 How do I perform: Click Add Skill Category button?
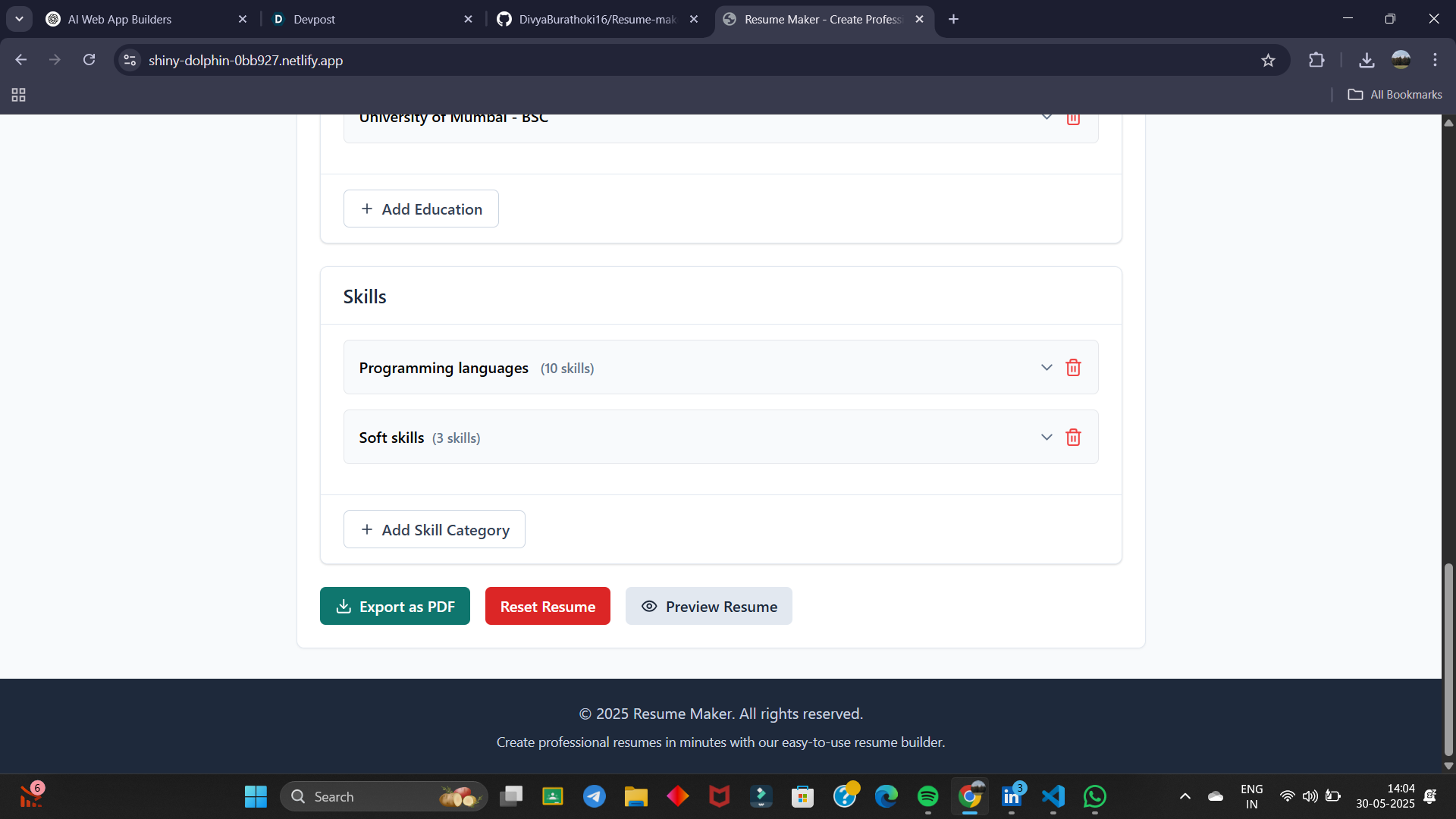pyautogui.click(x=435, y=529)
